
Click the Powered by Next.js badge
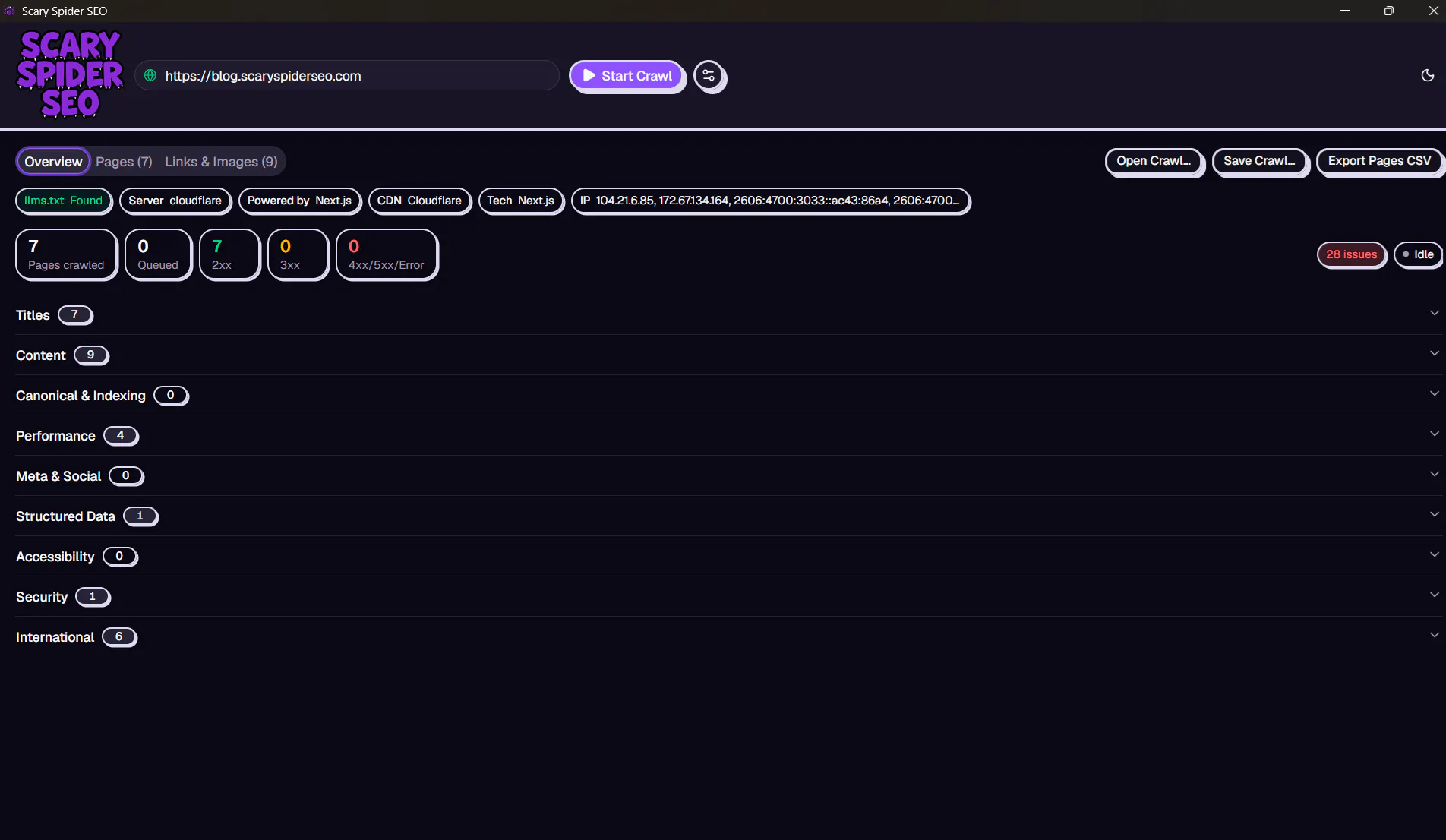click(x=299, y=201)
